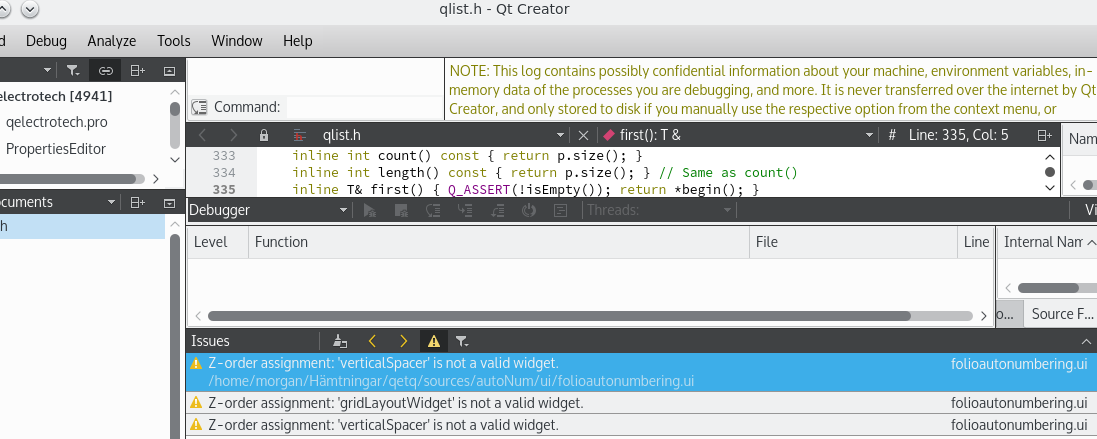Go to next issue arrow

(x=403, y=341)
